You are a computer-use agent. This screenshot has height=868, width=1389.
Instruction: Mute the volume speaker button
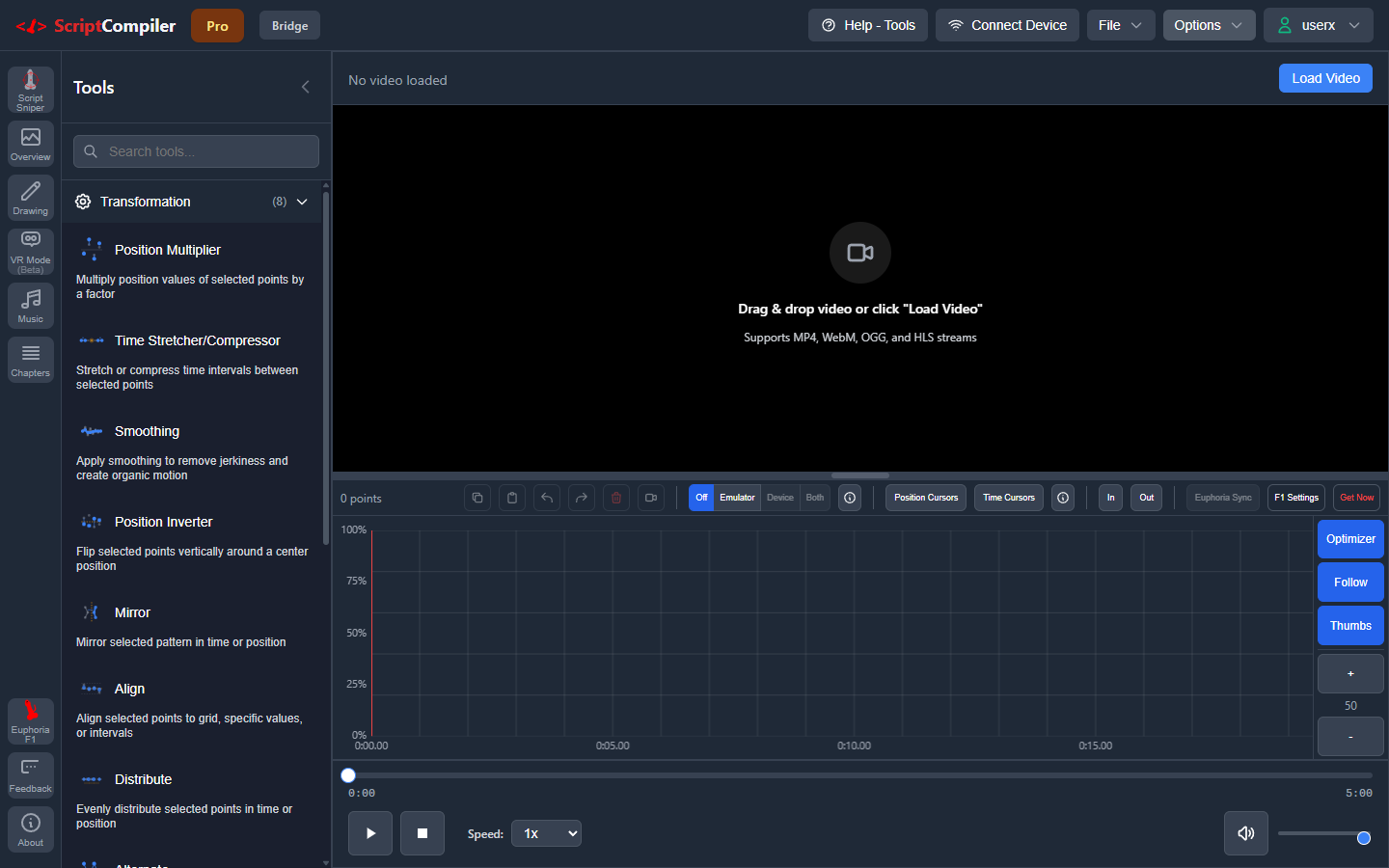click(1246, 833)
